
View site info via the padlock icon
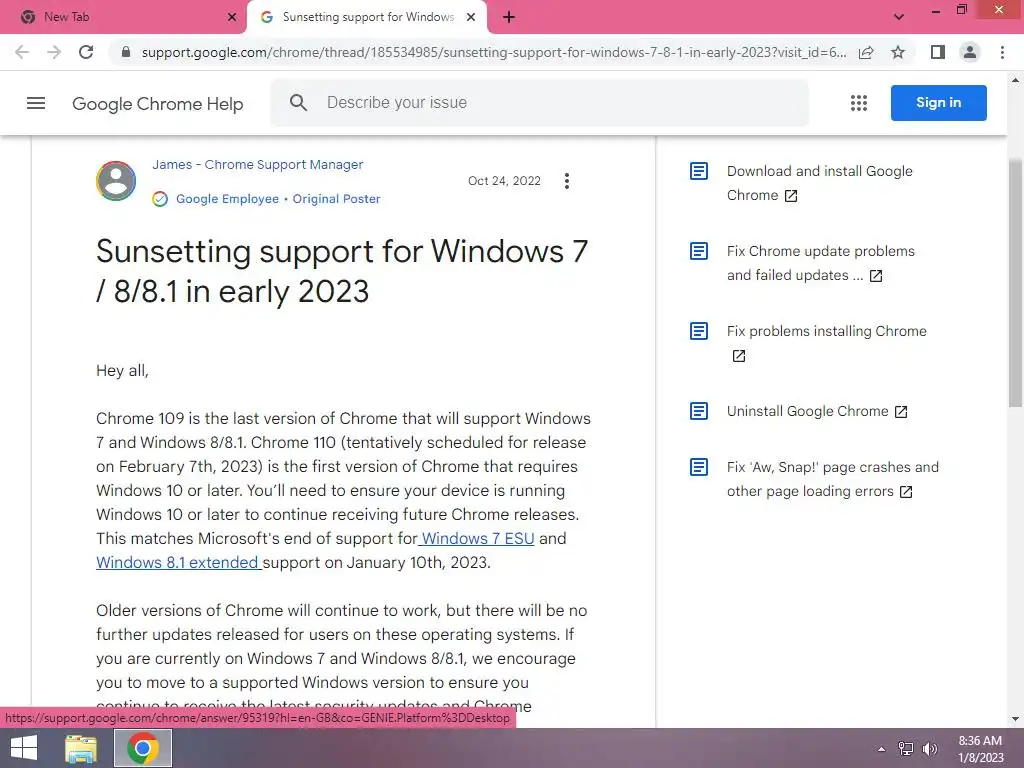pos(126,52)
